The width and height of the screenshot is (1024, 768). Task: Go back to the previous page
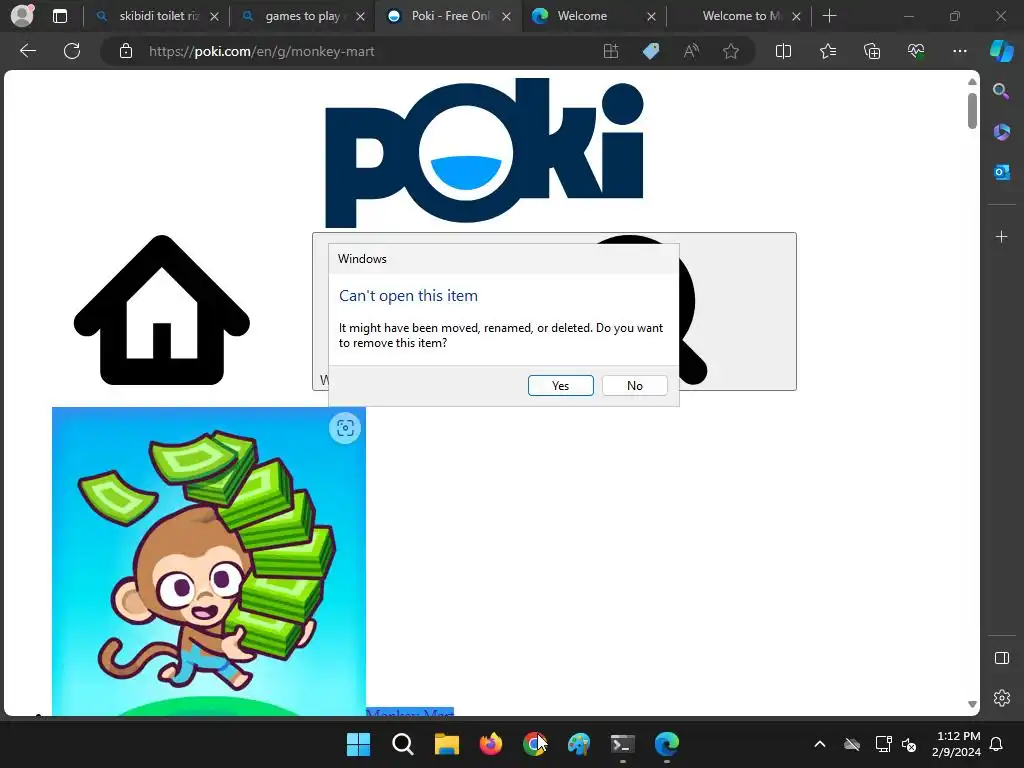[27, 51]
